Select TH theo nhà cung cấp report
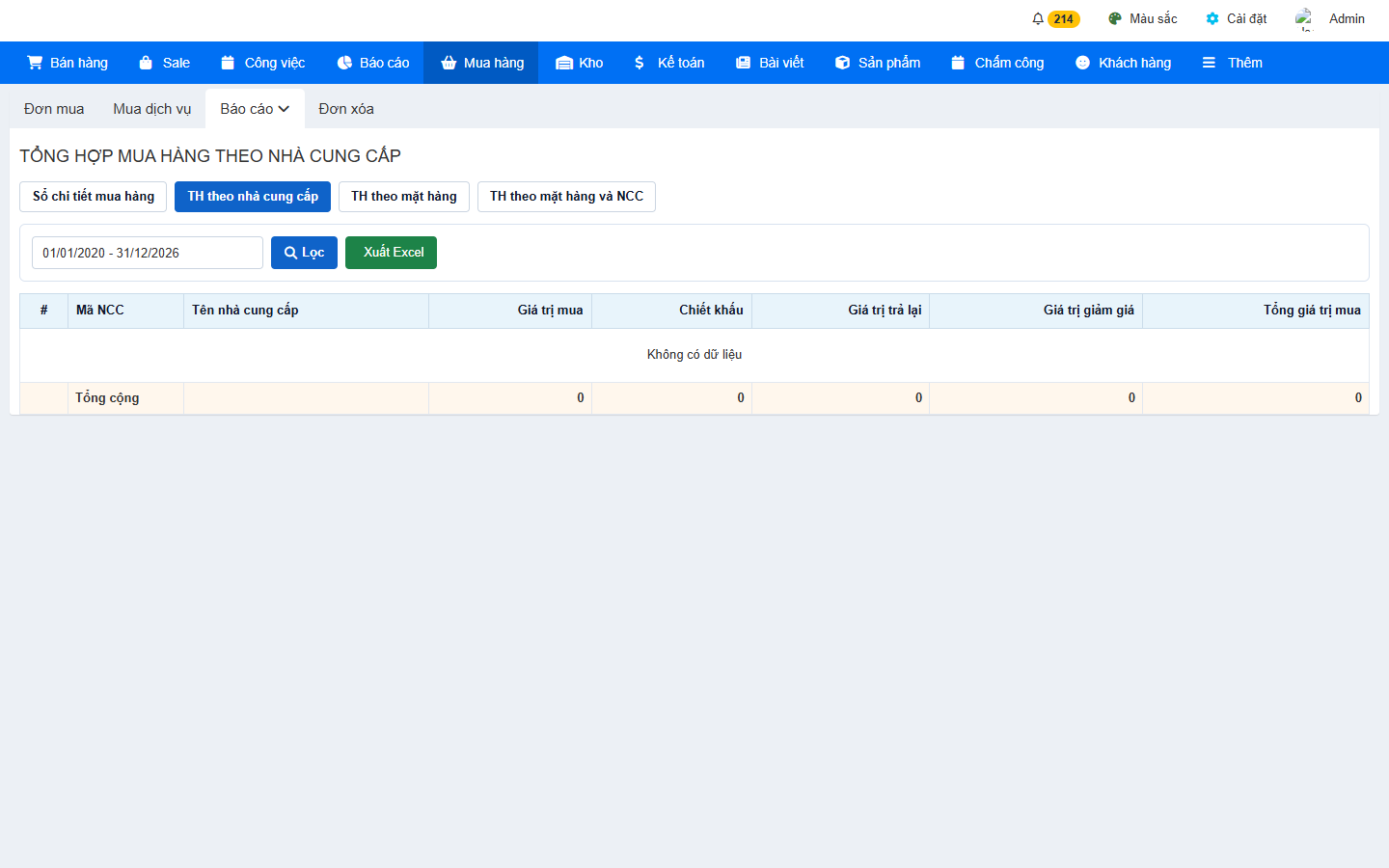The width and height of the screenshot is (1389, 868). tap(253, 197)
